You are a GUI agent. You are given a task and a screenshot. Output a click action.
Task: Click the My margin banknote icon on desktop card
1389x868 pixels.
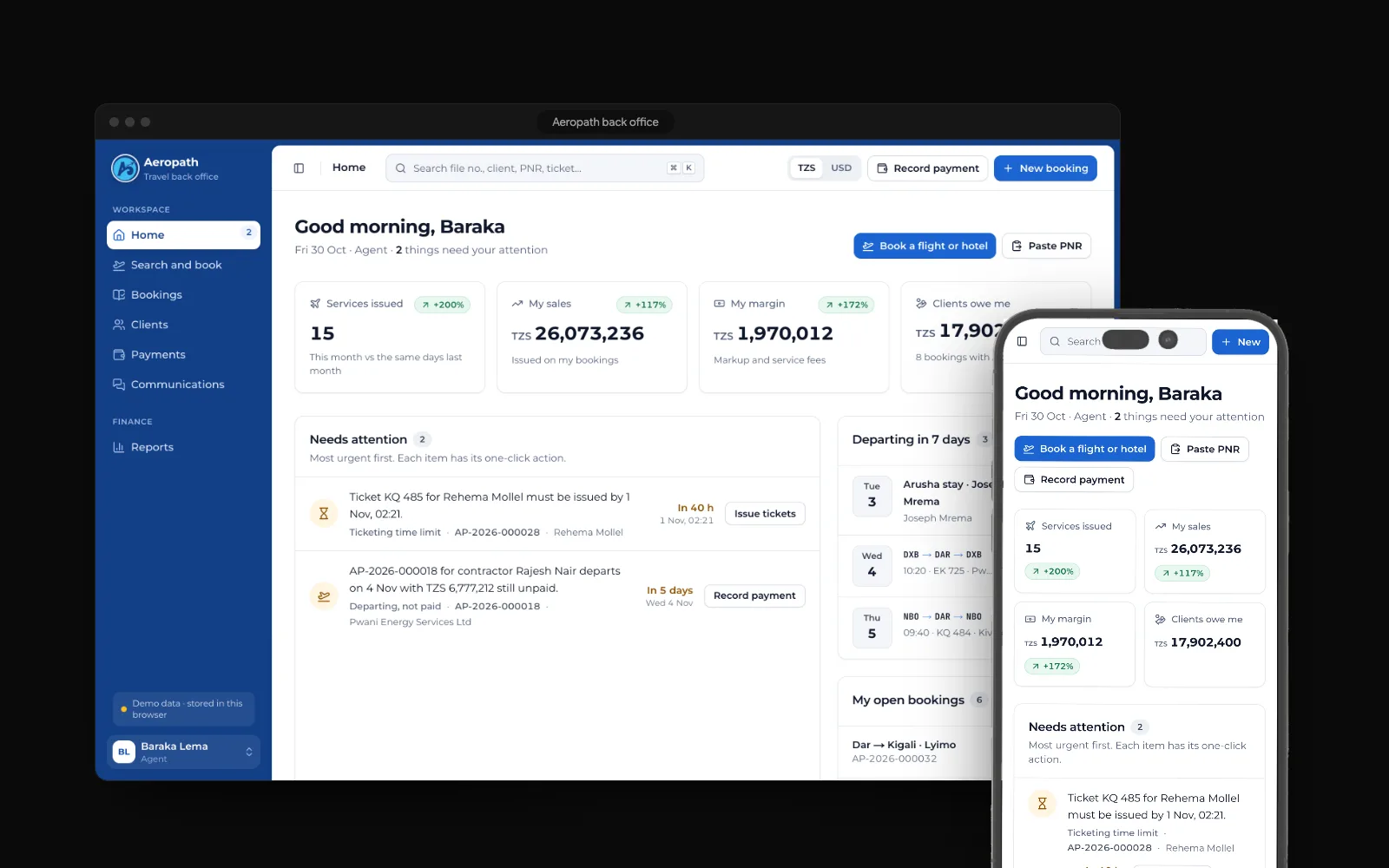click(x=719, y=304)
